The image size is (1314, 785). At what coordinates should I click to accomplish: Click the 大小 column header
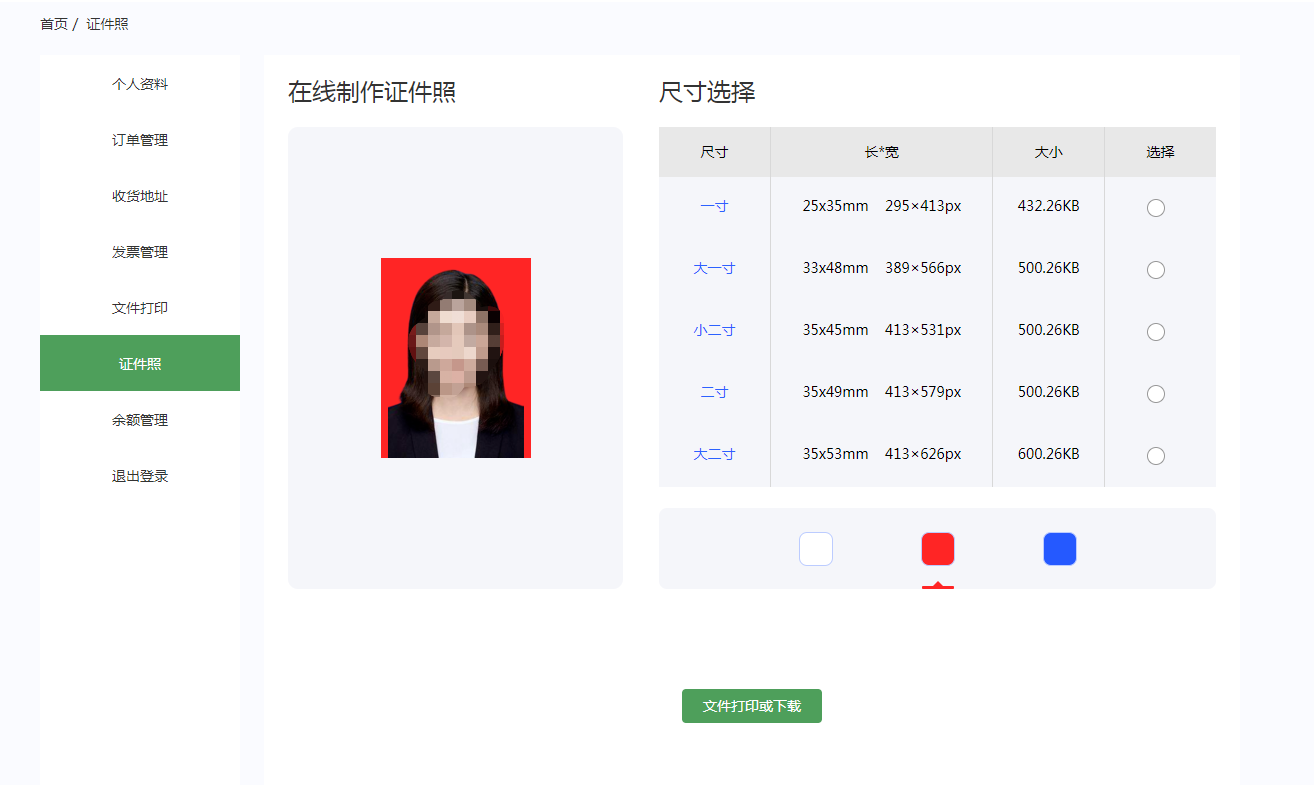tap(1048, 152)
